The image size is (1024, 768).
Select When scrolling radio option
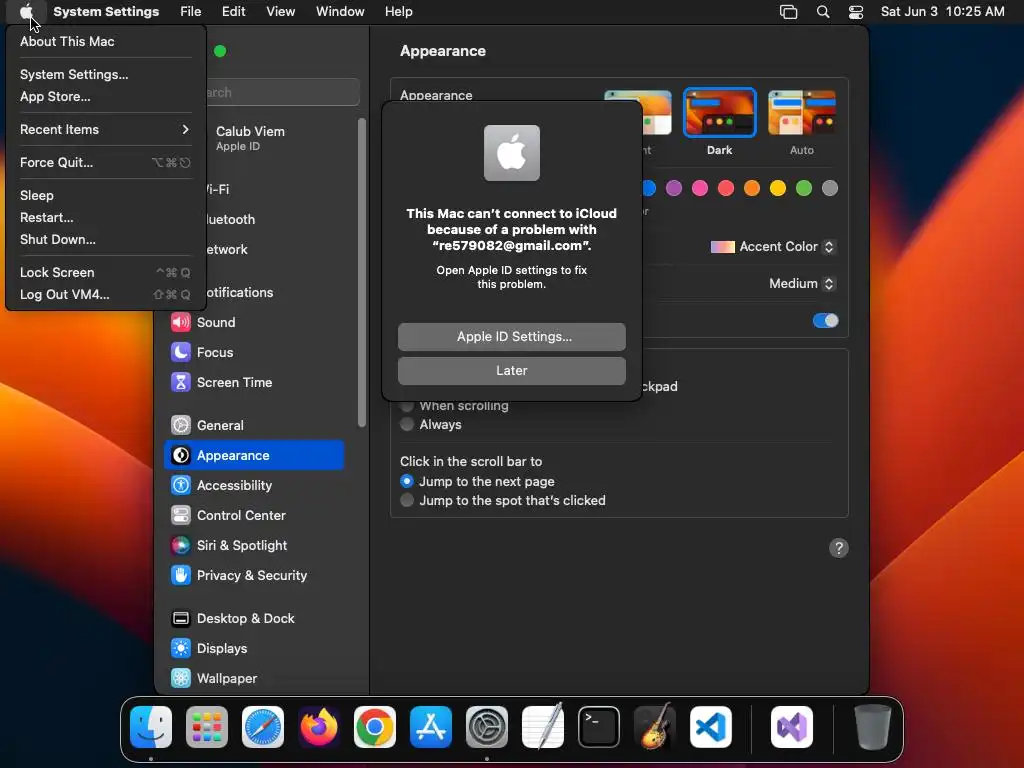(x=407, y=406)
